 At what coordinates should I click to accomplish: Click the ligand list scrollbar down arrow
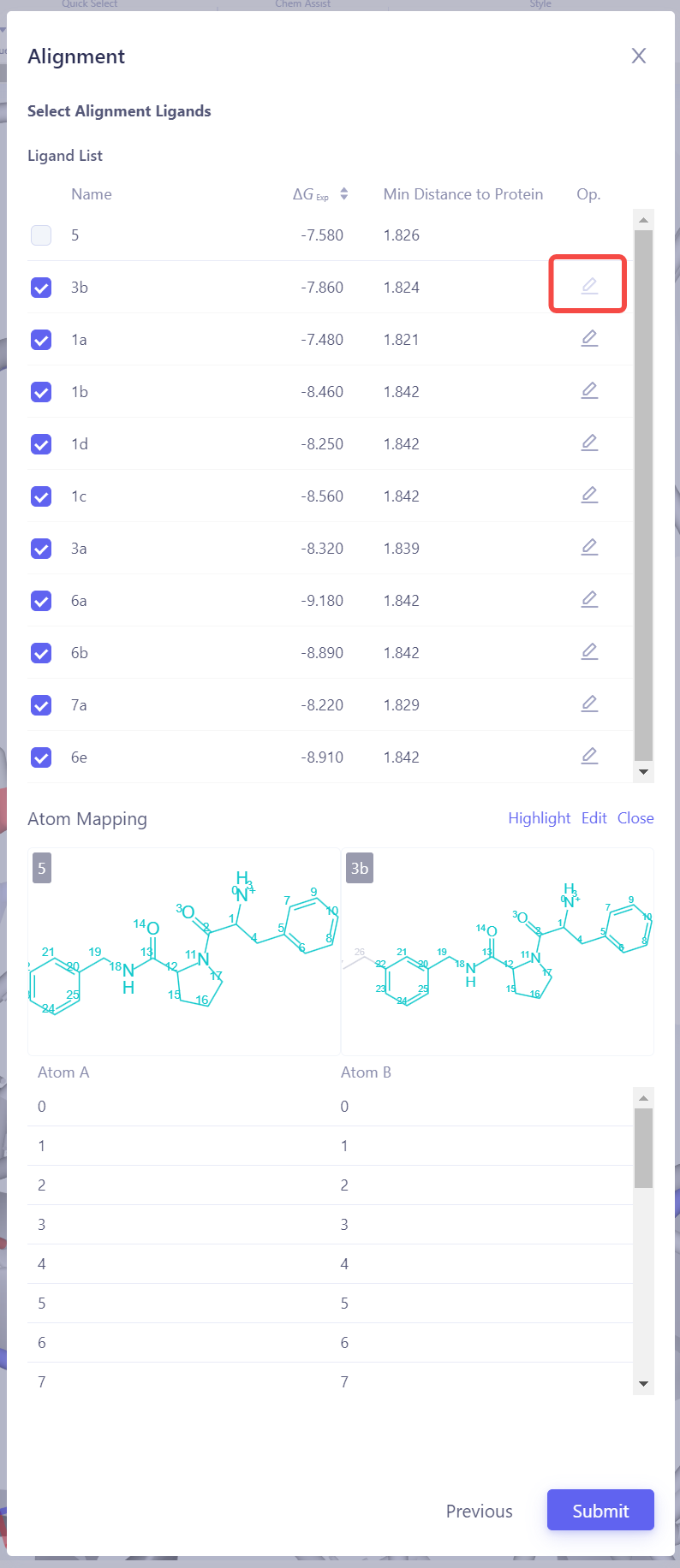[x=643, y=771]
